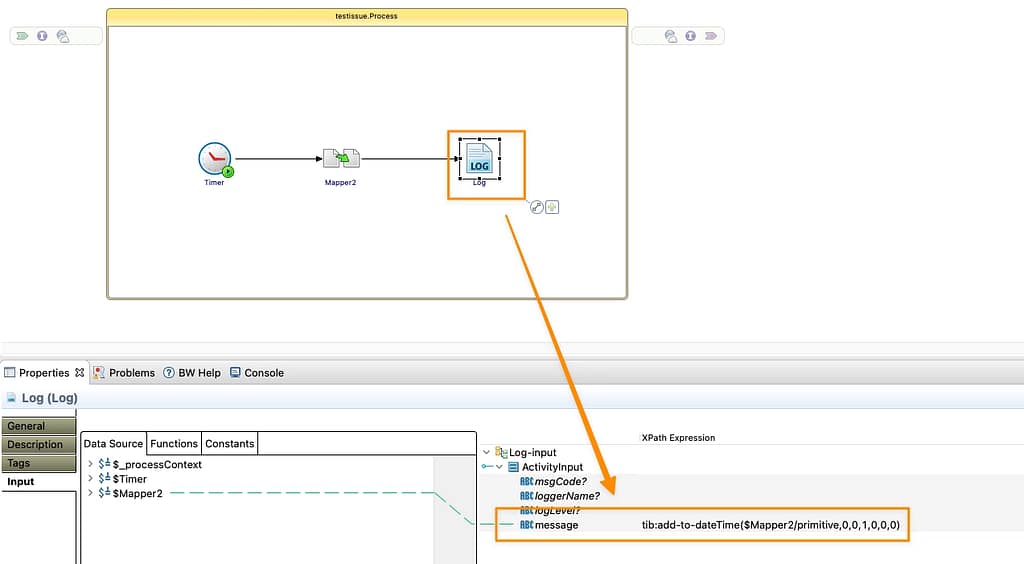Click the purple arrow icon in right palette

coord(711,36)
